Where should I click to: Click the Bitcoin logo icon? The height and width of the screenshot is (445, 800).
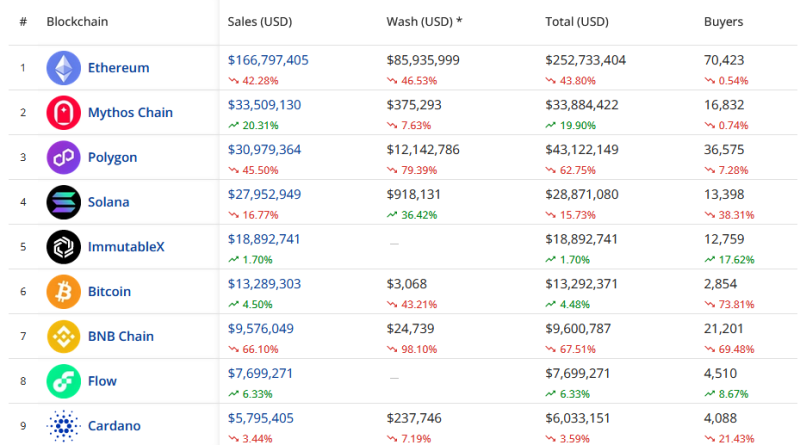tap(63, 291)
